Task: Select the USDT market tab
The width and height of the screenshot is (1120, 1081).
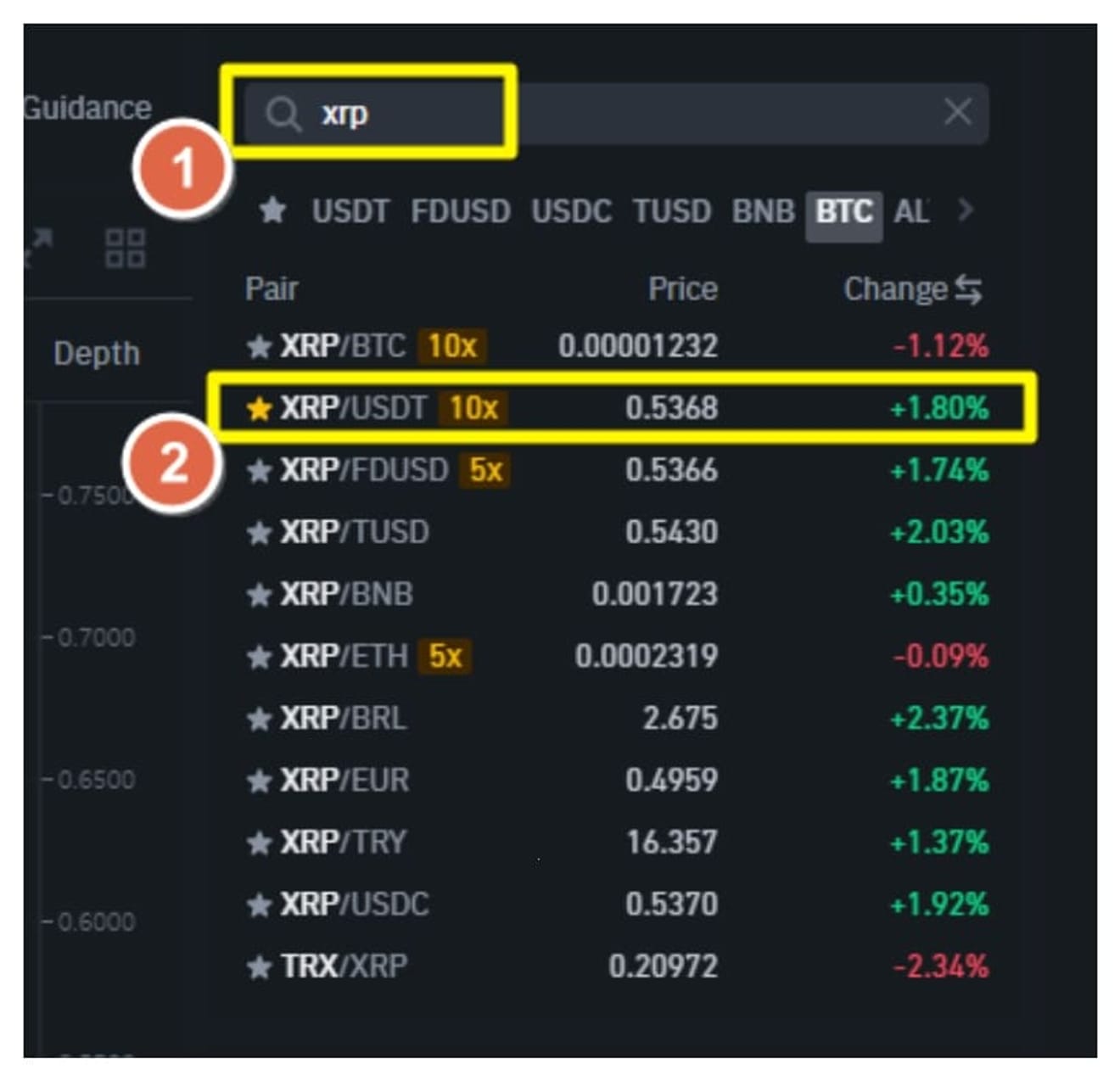Action: (350, 211)
